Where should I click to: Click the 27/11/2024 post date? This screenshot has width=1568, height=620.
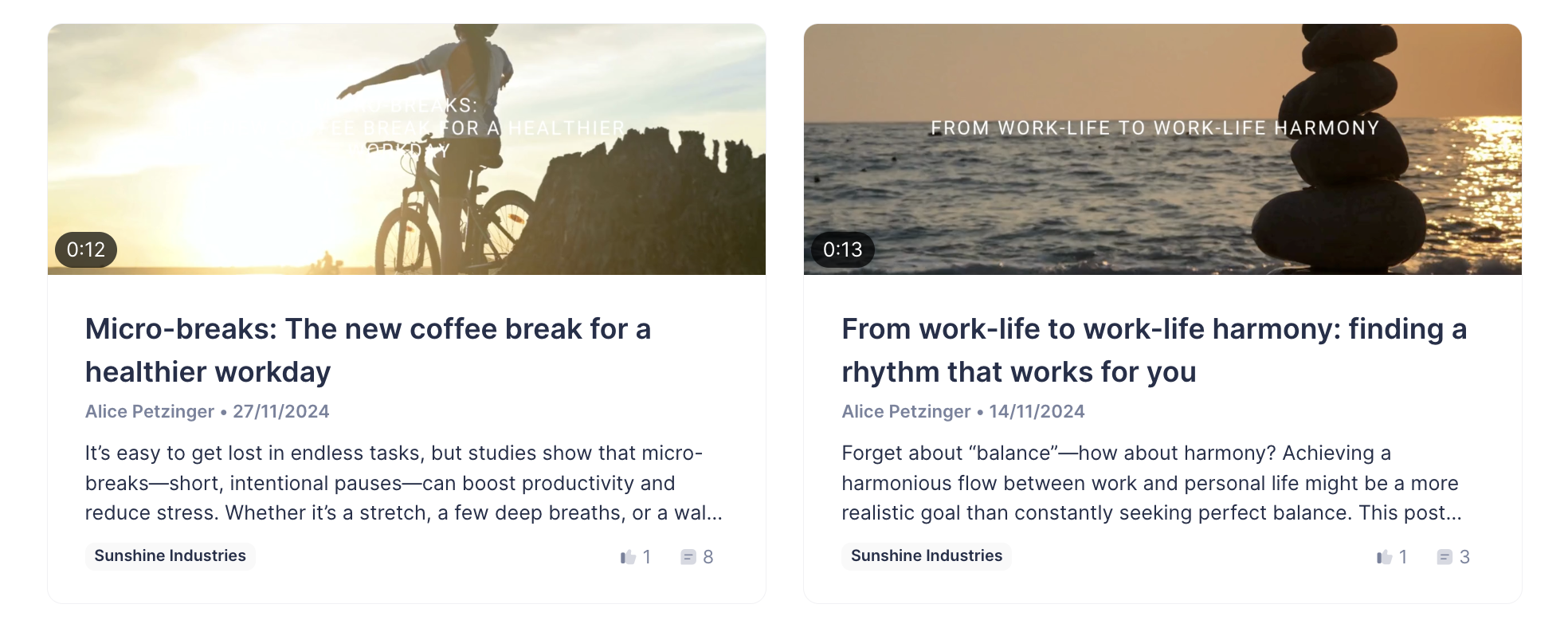pos(281,411)
